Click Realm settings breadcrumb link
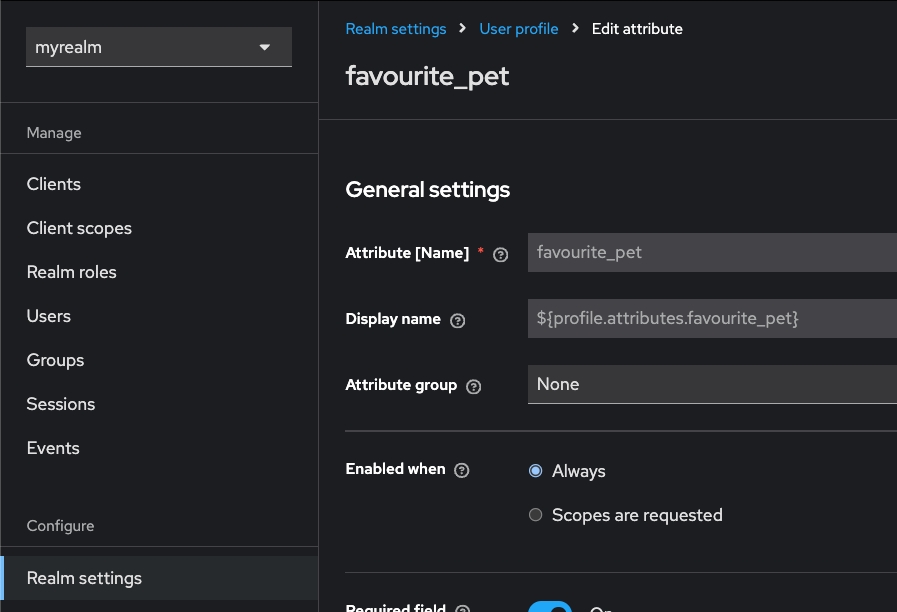 [x=395, y=29]
